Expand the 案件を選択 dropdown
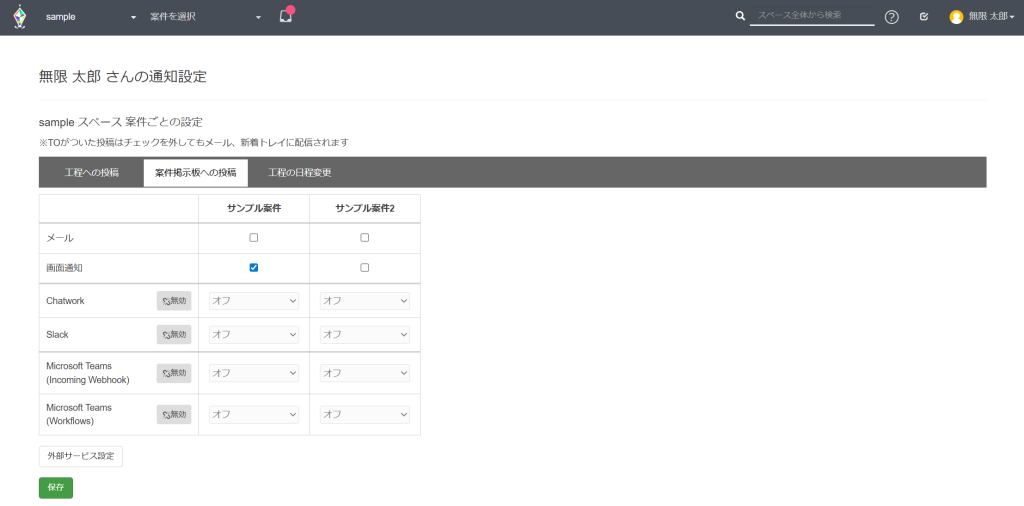The width and height of the screenshot is (1024, 506). pos(205,17)
